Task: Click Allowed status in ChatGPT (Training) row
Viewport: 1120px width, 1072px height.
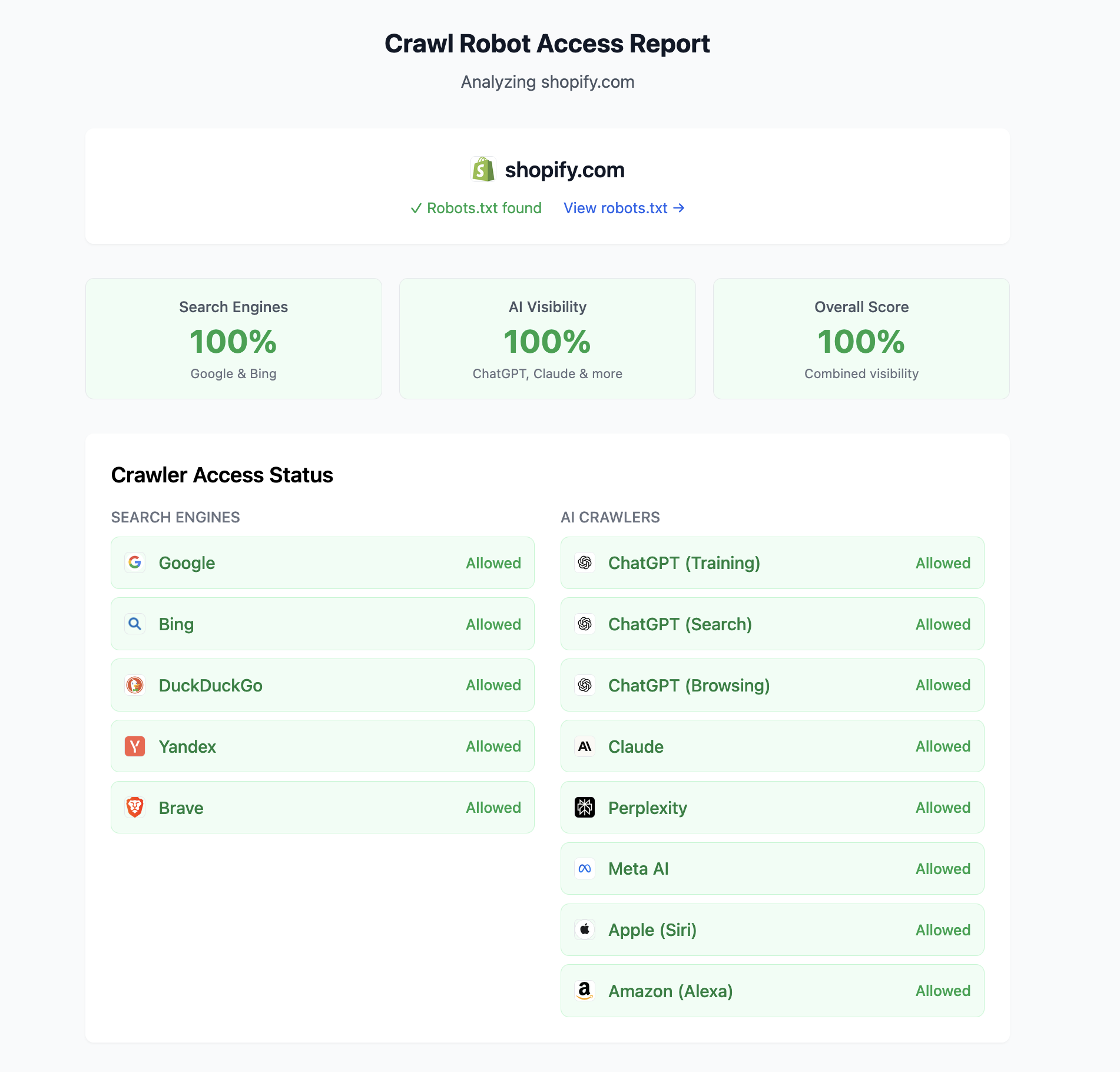Action: click(943, 563)
